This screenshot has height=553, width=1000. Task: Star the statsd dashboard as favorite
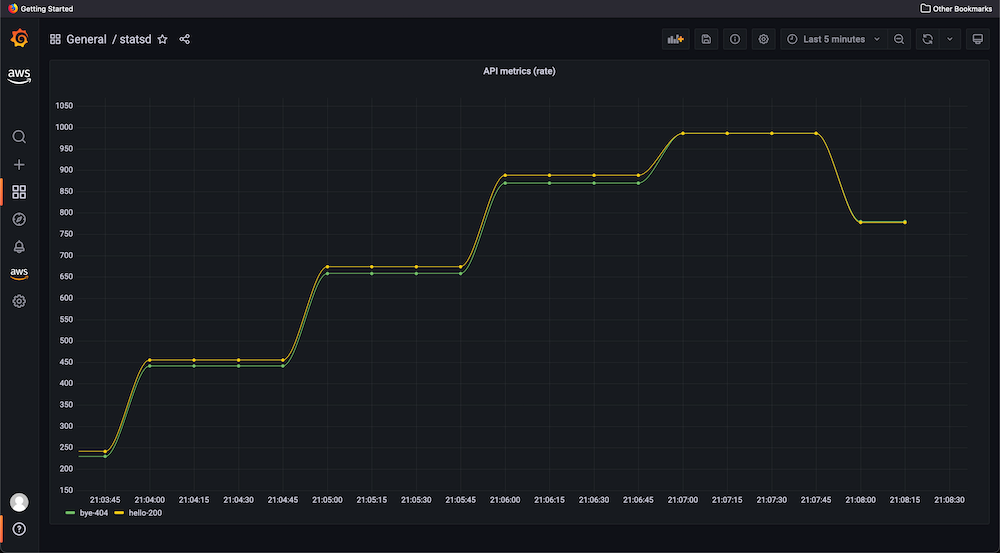(163, 39)
